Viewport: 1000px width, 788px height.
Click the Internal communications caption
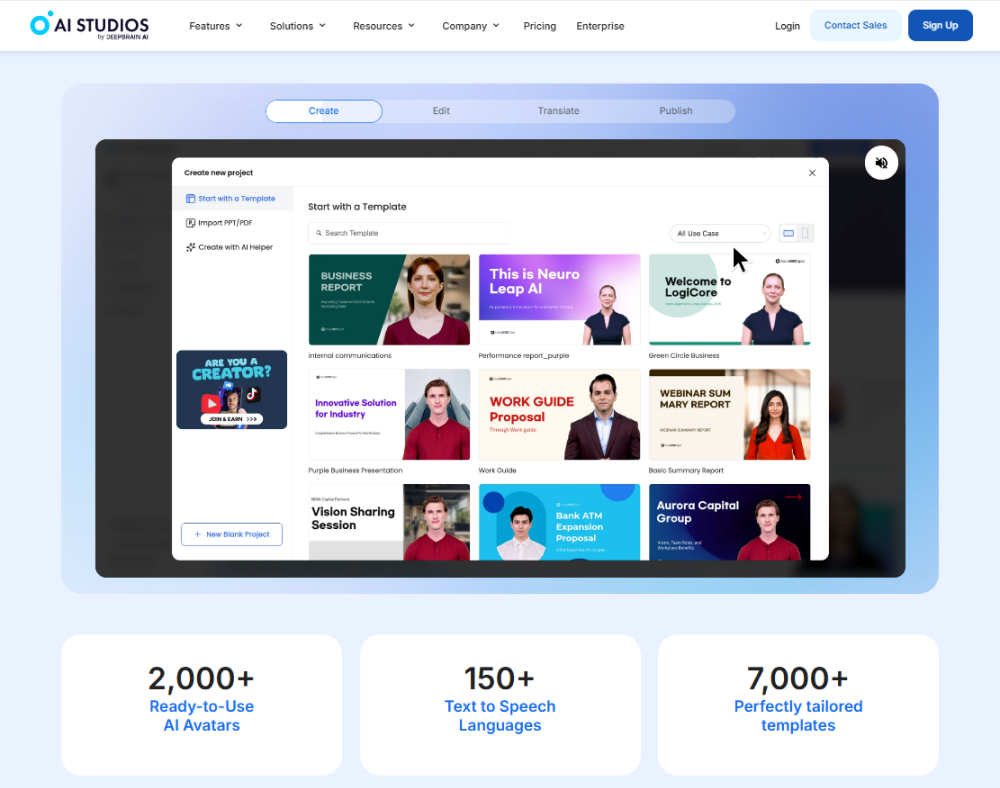(350, 356)
